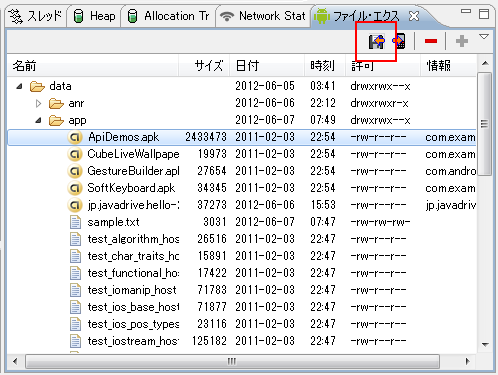Expand the anr folder

[x=38, y=103]
